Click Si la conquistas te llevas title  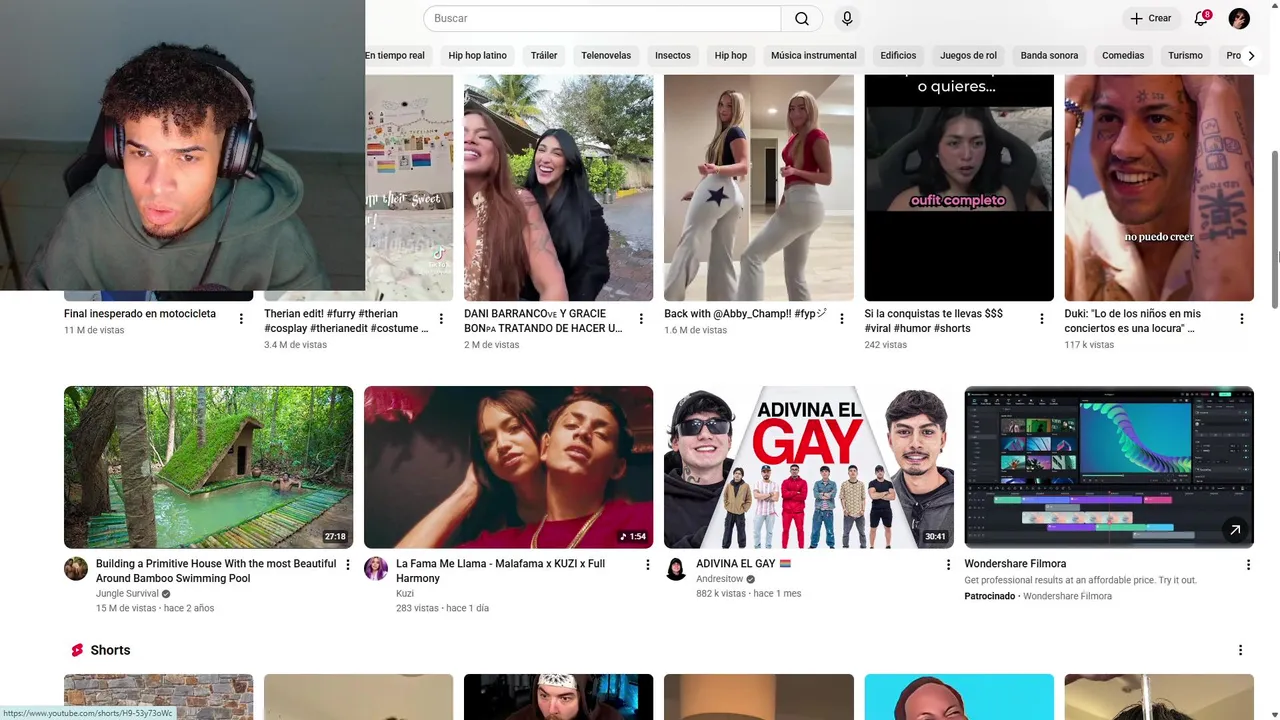click(933, 321)
